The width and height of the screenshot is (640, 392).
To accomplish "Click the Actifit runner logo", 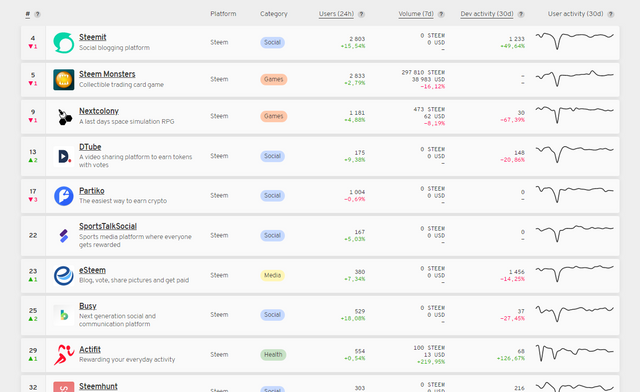I will pos(64,355).
